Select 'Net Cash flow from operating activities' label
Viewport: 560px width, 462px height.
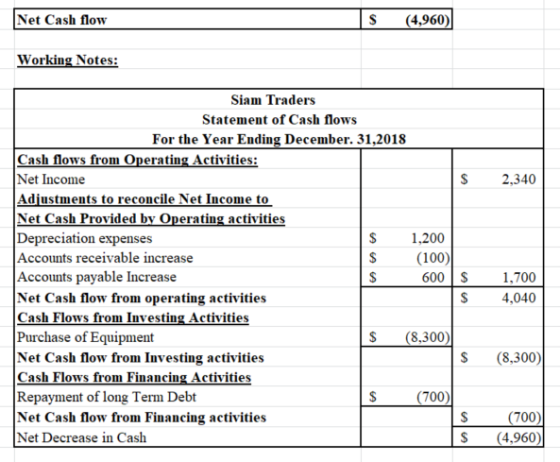142,298
